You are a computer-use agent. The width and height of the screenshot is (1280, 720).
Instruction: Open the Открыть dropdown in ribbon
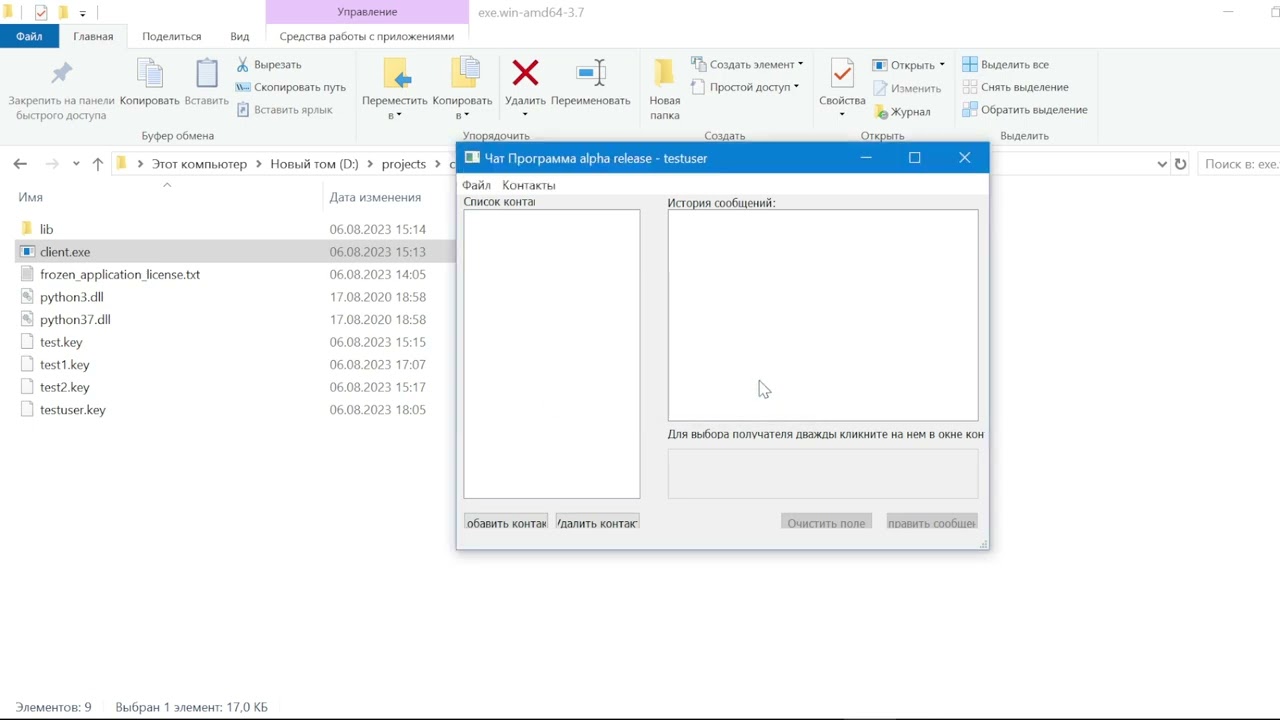tap(942, 65)
